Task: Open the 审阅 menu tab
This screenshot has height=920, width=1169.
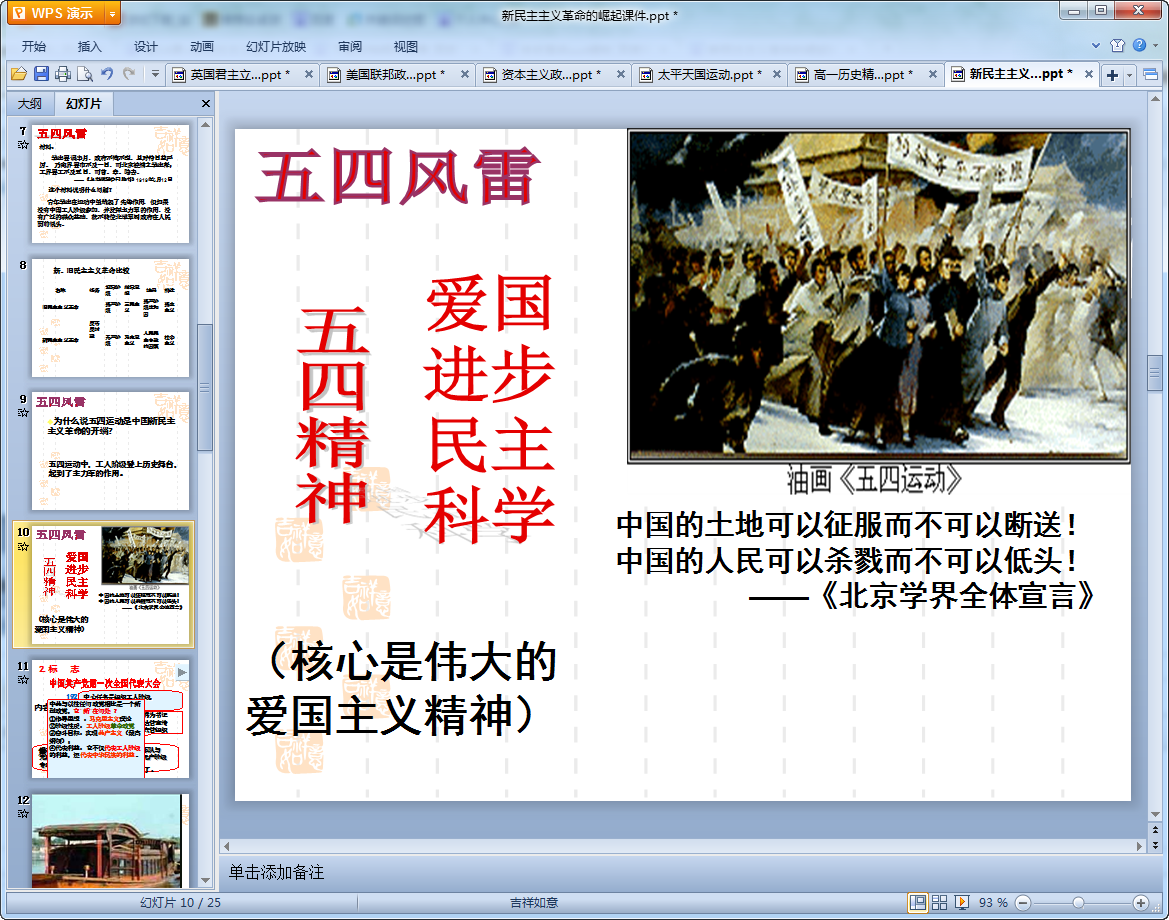Action: pyautogui.click(x=350, y=46)
